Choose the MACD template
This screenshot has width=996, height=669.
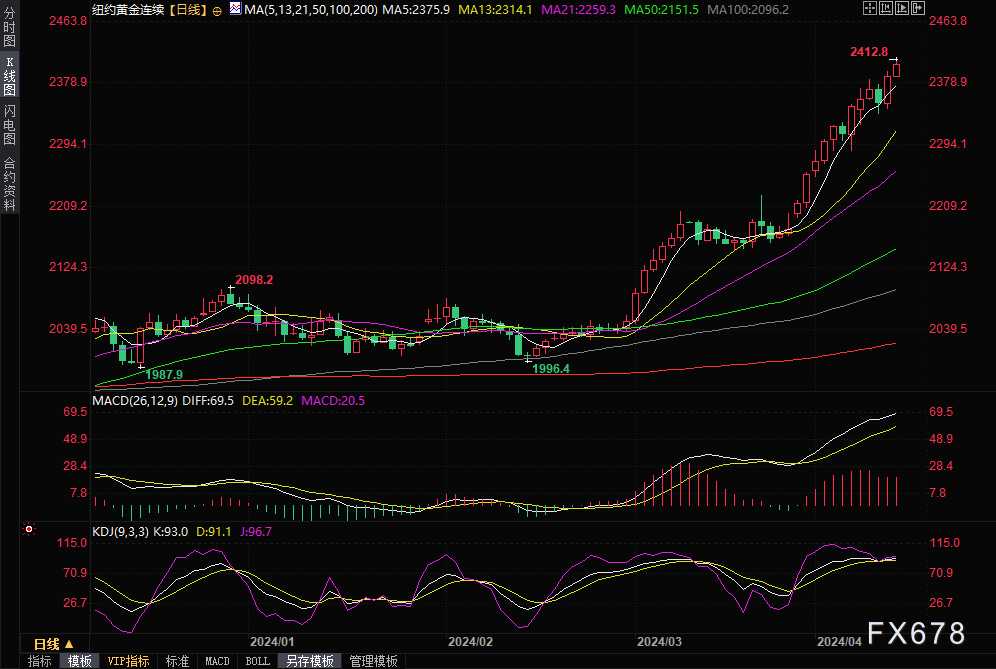tap(217, 661)
